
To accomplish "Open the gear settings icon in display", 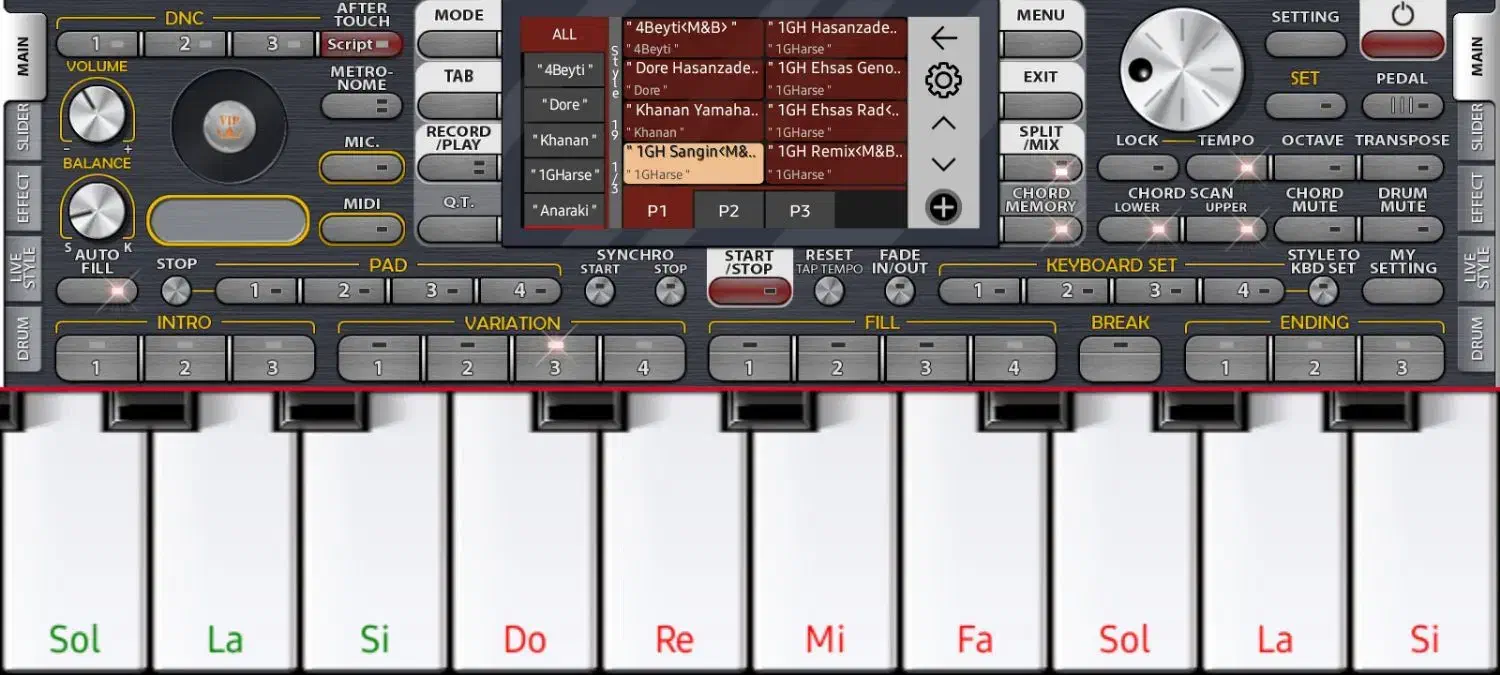I will 943,80.
